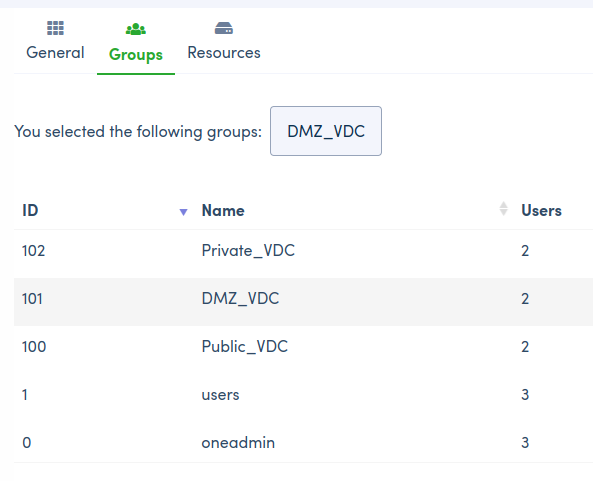The height and width of the screenshot is (481, 593).
Task: Click the user count of oneadmin
Action: [525, 443]
